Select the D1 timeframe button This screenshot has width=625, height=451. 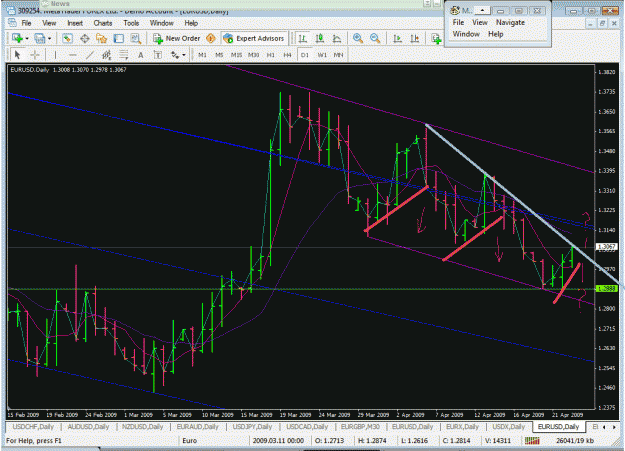(x=305, y=55)
